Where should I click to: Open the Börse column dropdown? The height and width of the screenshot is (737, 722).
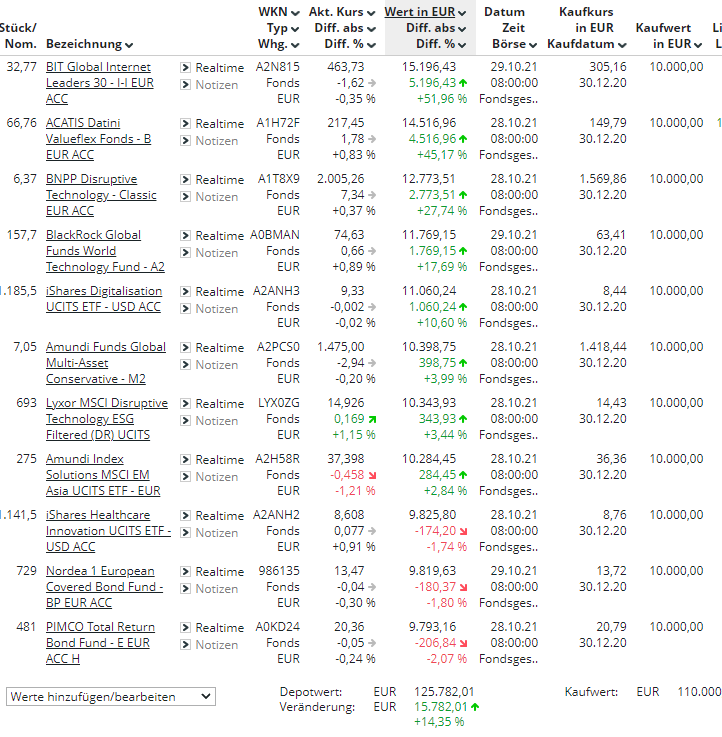pos(533,45)
